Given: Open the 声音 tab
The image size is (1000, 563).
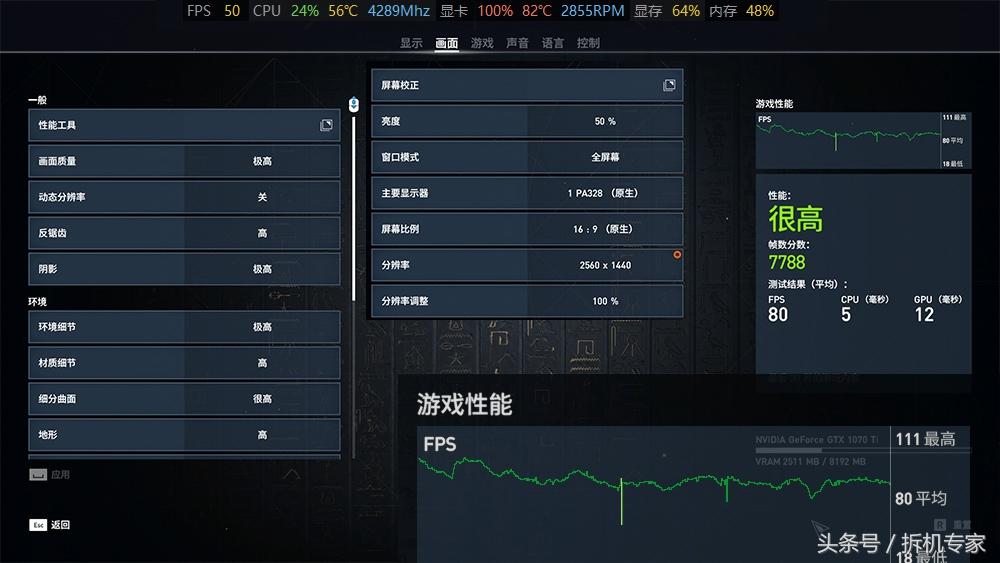Looking at the screenshot, I should [517, 43].
